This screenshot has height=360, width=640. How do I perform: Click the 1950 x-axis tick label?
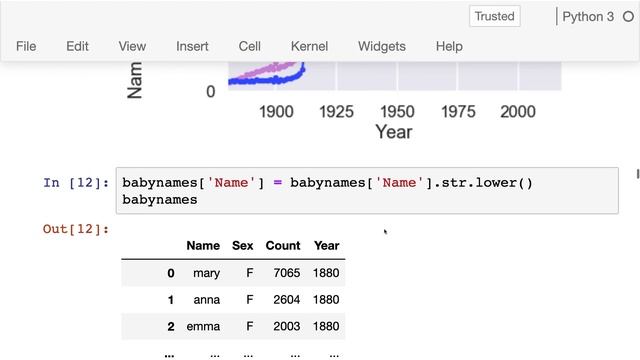pos(397,111)
